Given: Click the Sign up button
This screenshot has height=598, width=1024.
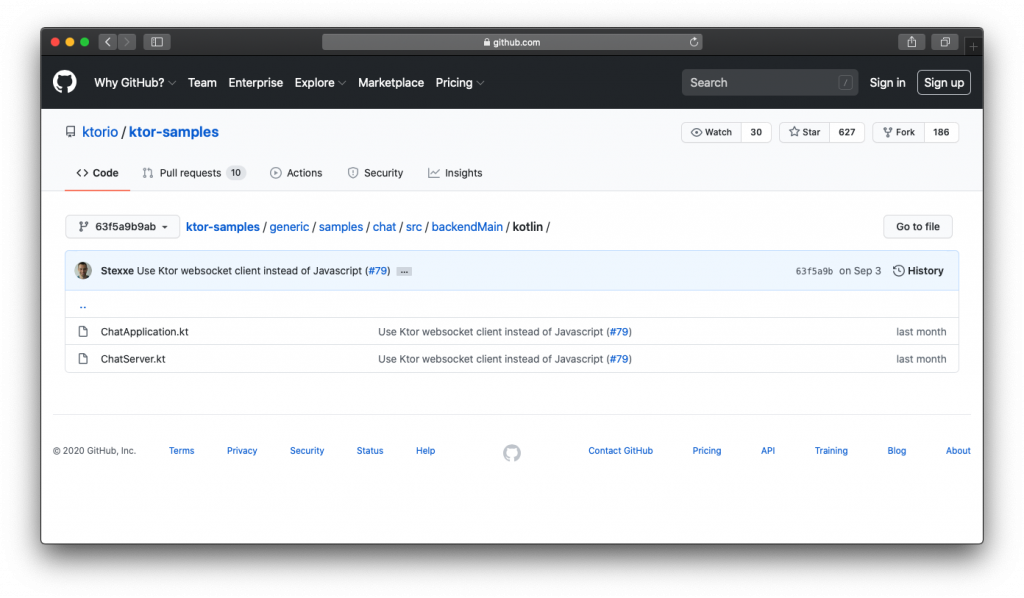Looking at the screenshot, I should [944, 83].
